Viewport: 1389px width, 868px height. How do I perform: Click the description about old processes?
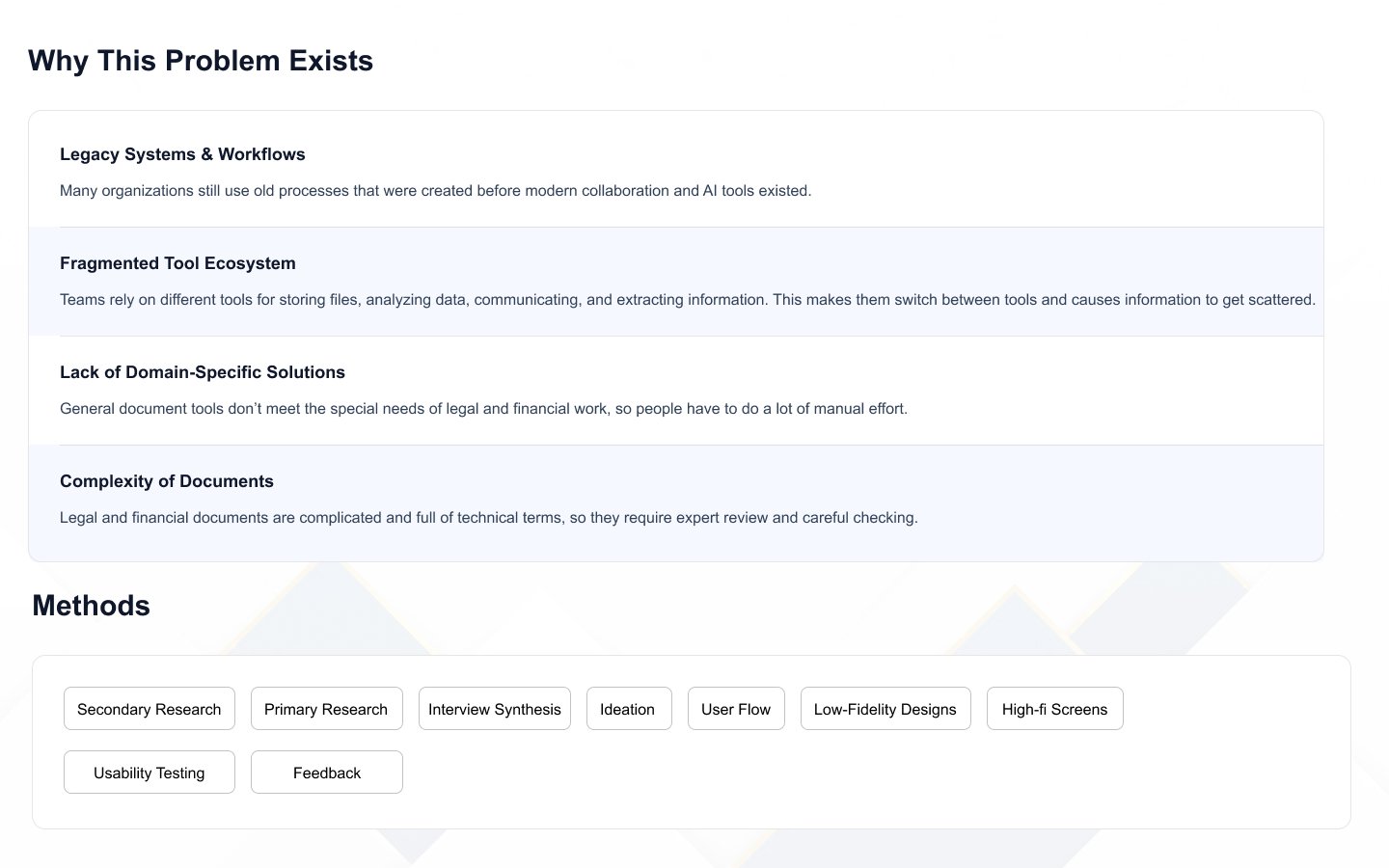coord(435,191)
